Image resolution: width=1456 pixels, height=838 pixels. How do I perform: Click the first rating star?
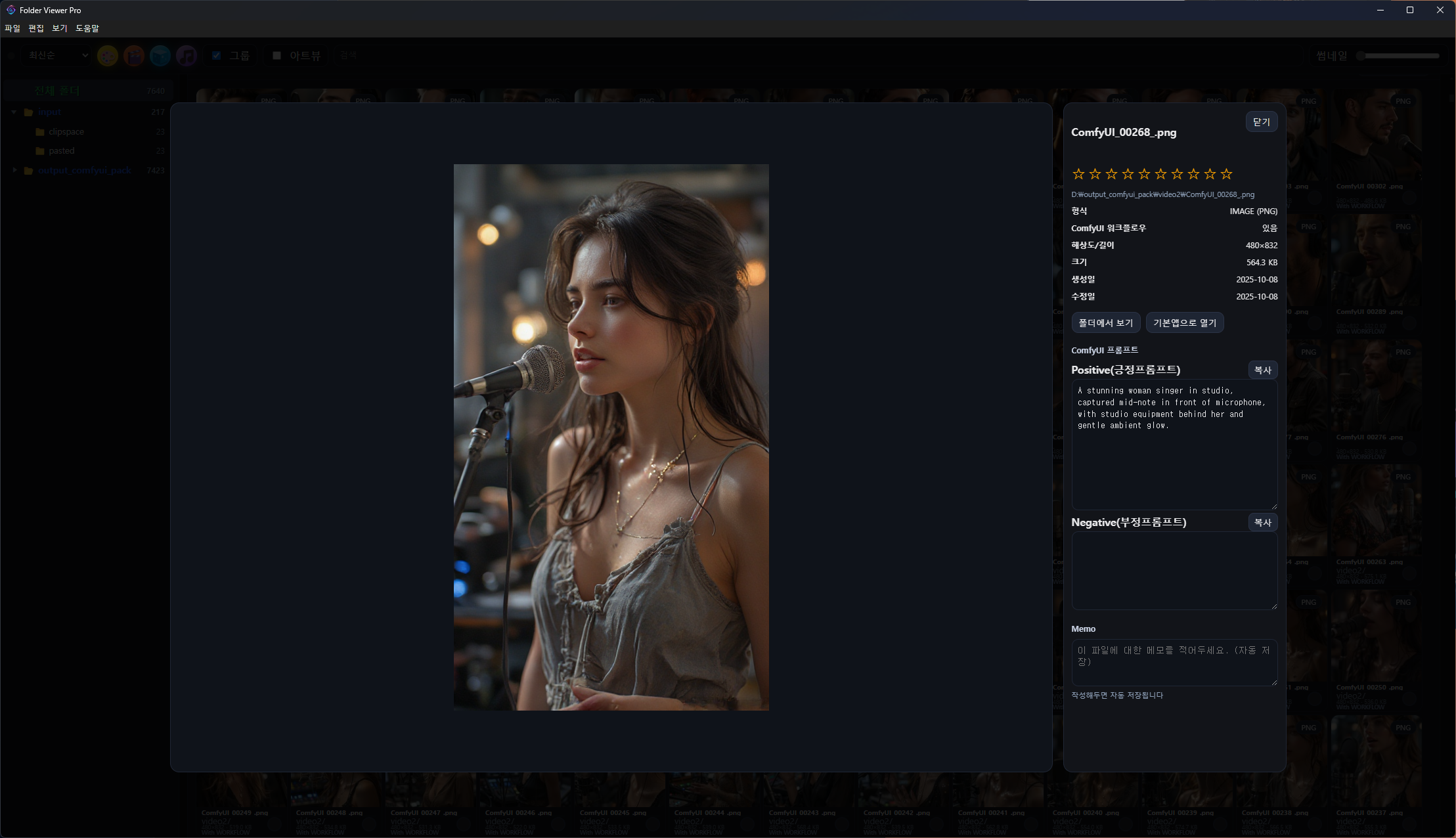click(x=1078, y=174)
